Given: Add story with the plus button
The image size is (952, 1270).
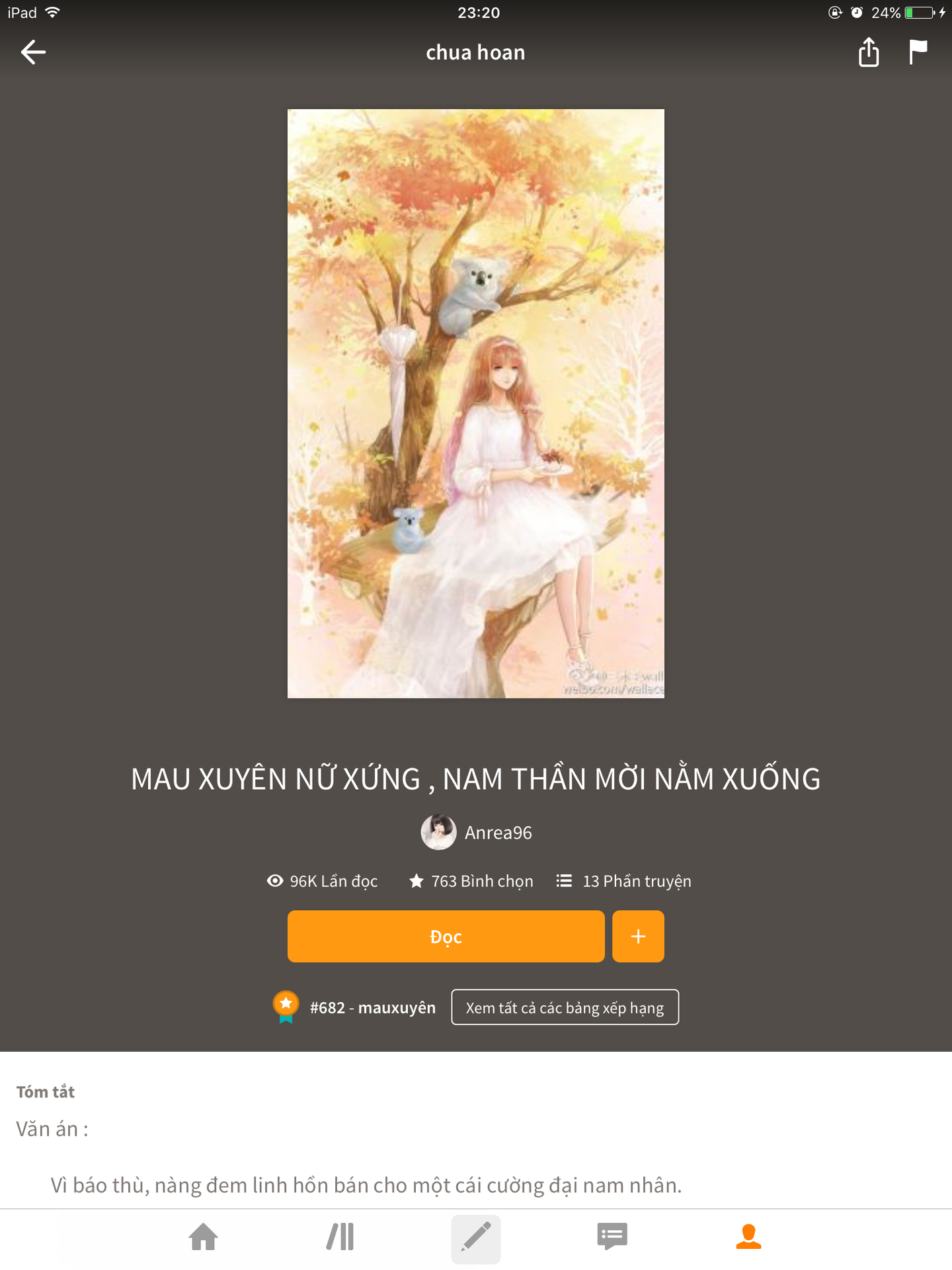Looking at the screenshot, I should pos(638,937).
